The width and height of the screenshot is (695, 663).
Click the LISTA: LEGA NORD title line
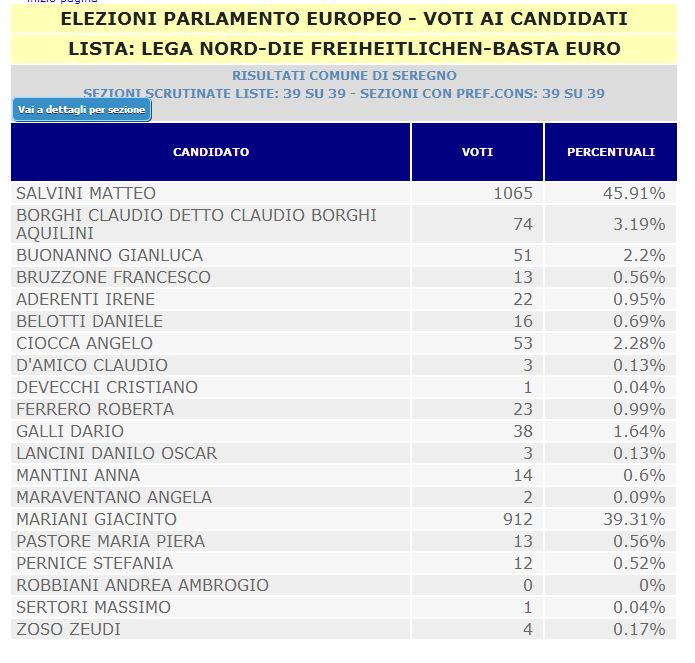344,48
